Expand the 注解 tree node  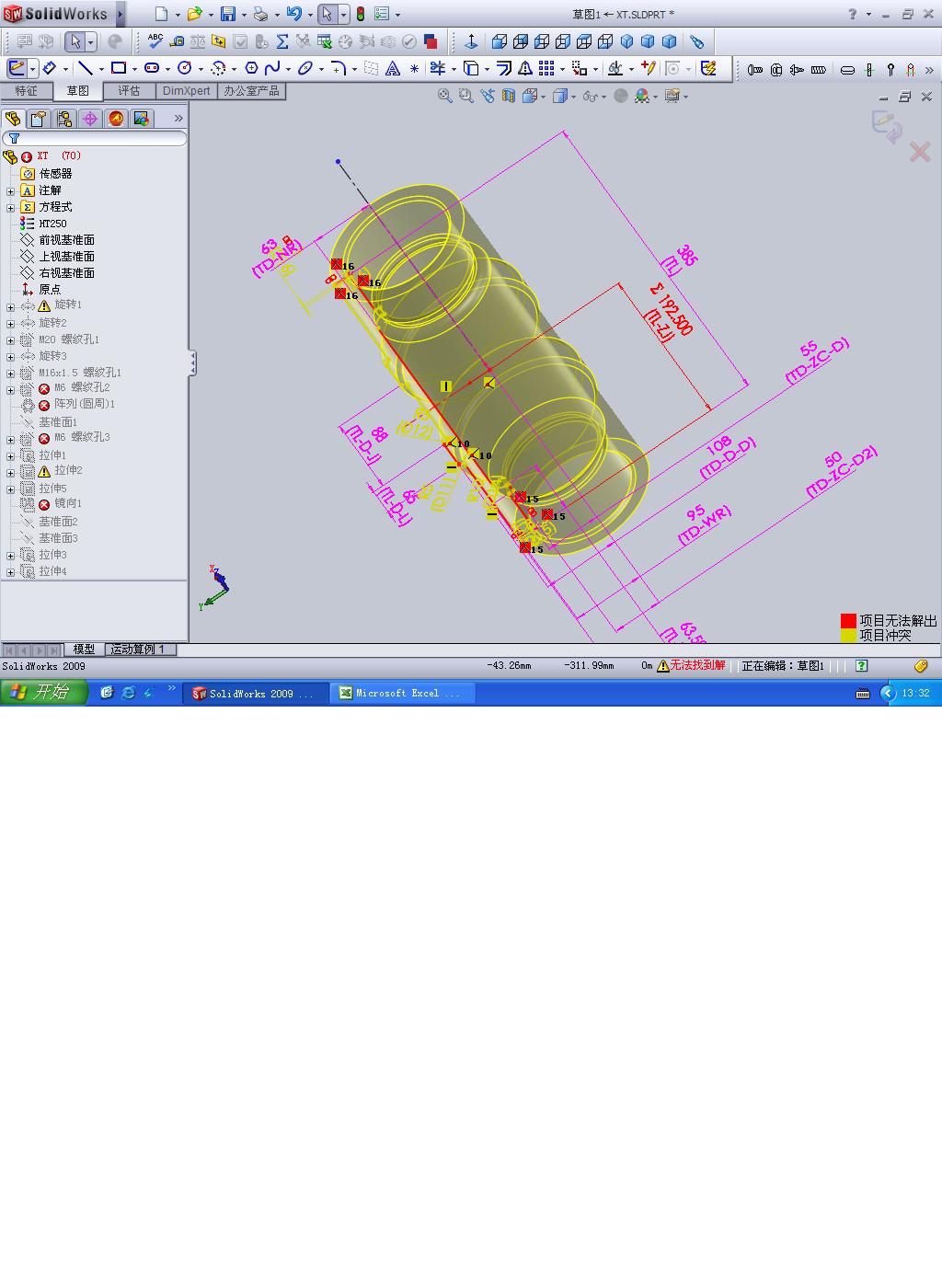pyautogui.click(x=11, y=191)
